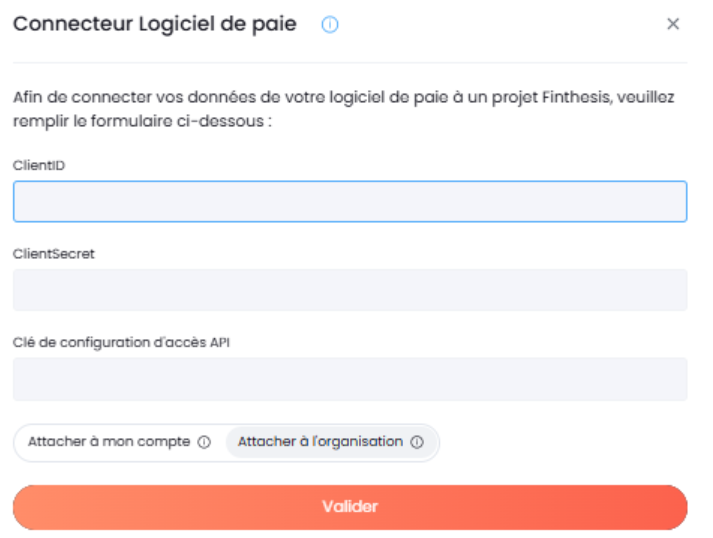Show info tooltip for Attacher à mon compte
This screenshot has height=538, width=713.
point(204,442)
